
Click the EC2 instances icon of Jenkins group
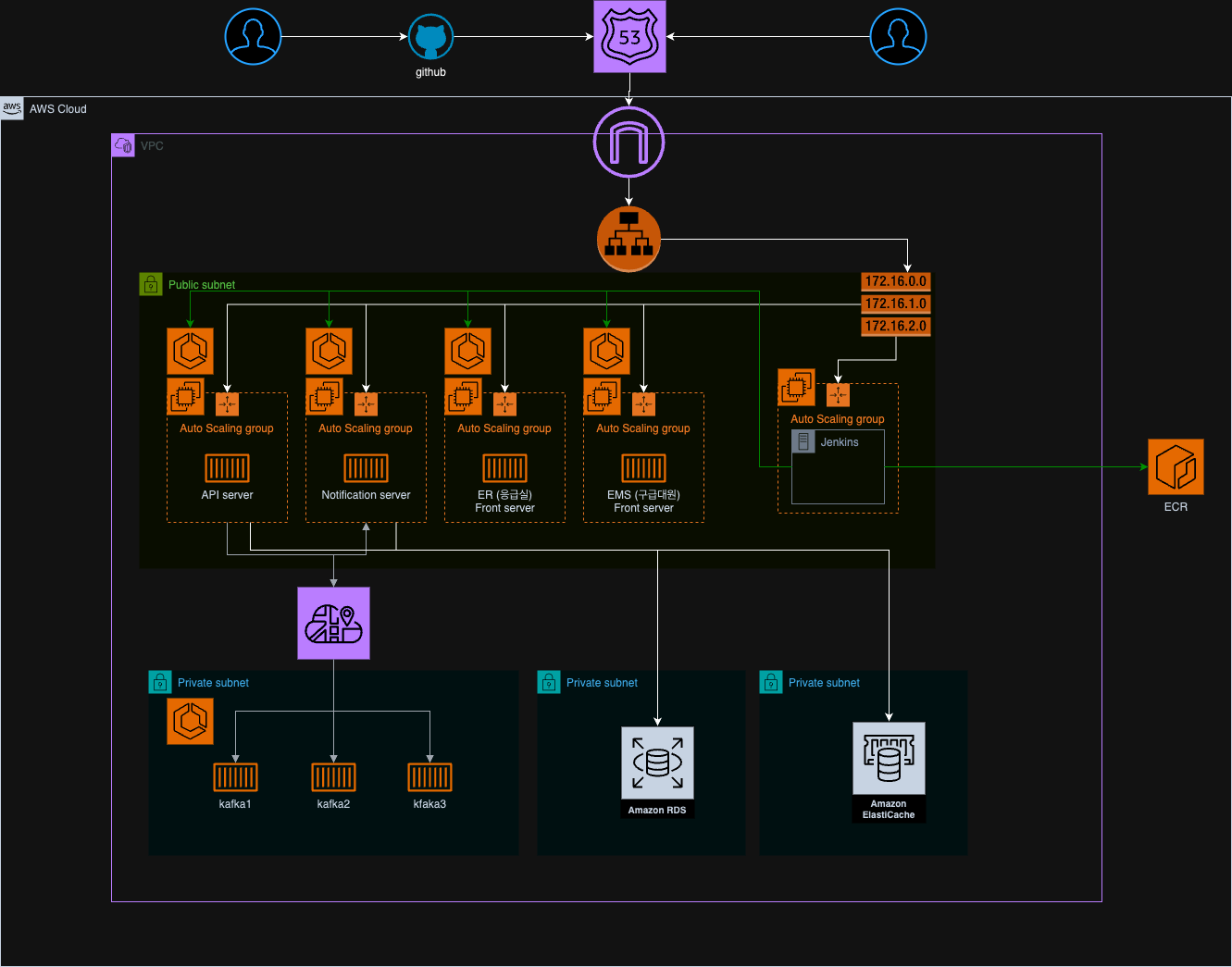pyautogui.click(x=796, y=388)
